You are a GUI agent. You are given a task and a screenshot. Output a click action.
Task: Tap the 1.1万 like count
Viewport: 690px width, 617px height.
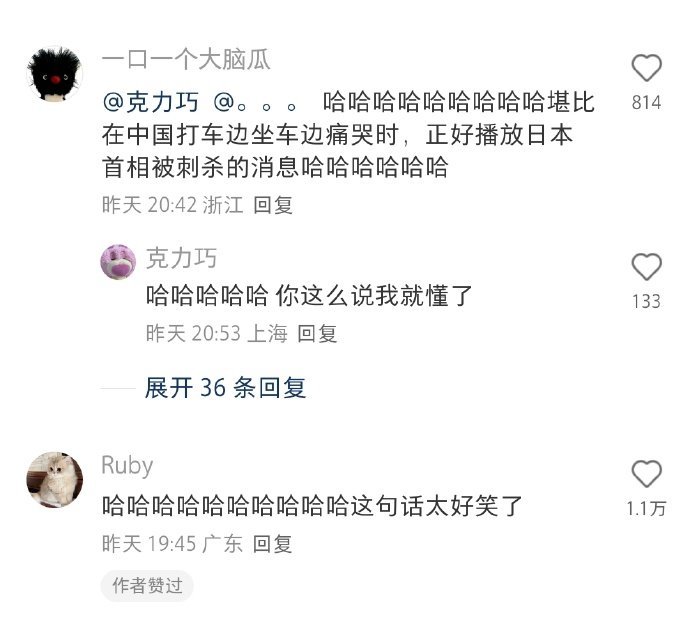click(646, 509)
